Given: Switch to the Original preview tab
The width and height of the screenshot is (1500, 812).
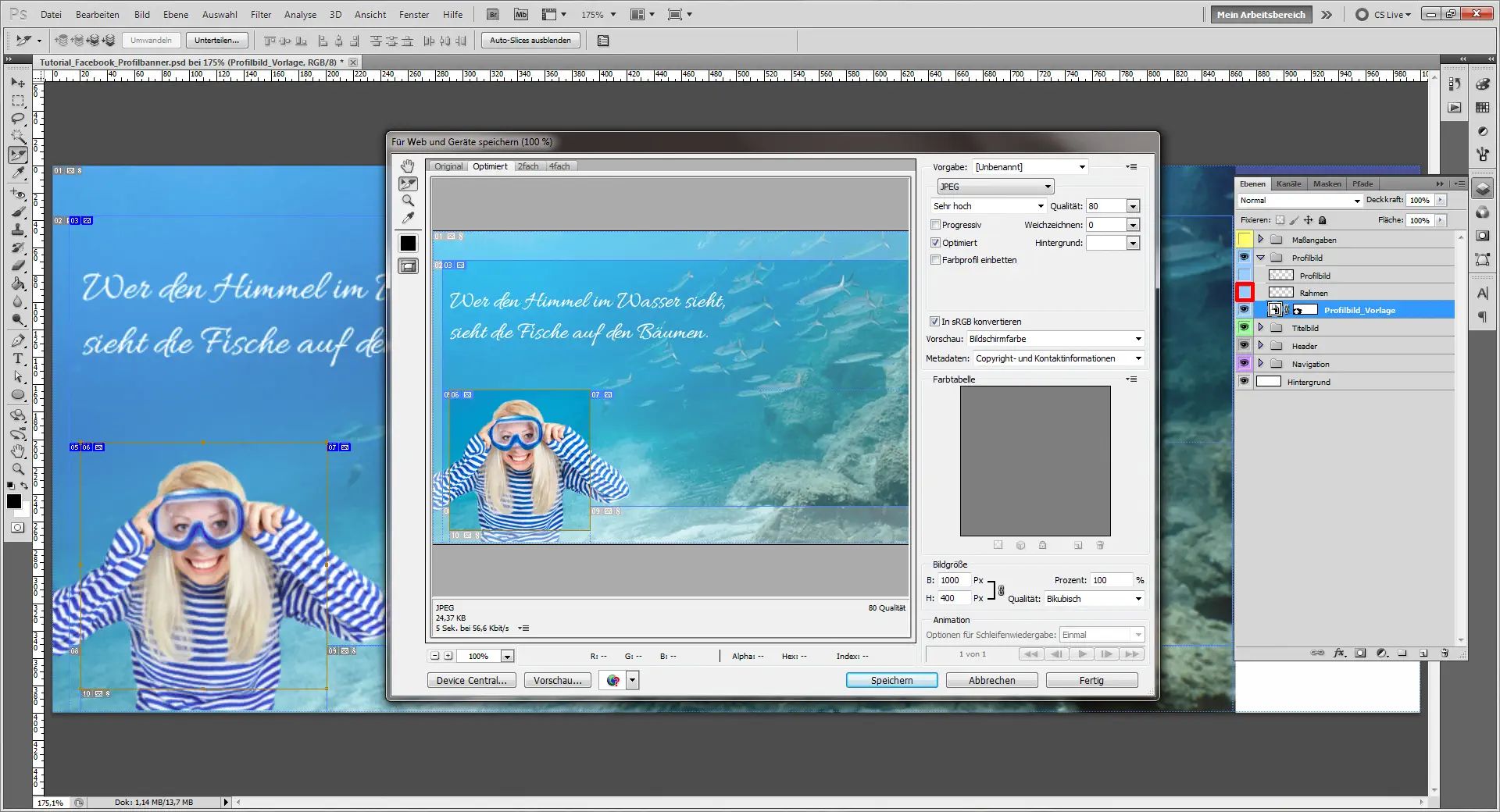Looking at the screenshot, I should [448, 166].
